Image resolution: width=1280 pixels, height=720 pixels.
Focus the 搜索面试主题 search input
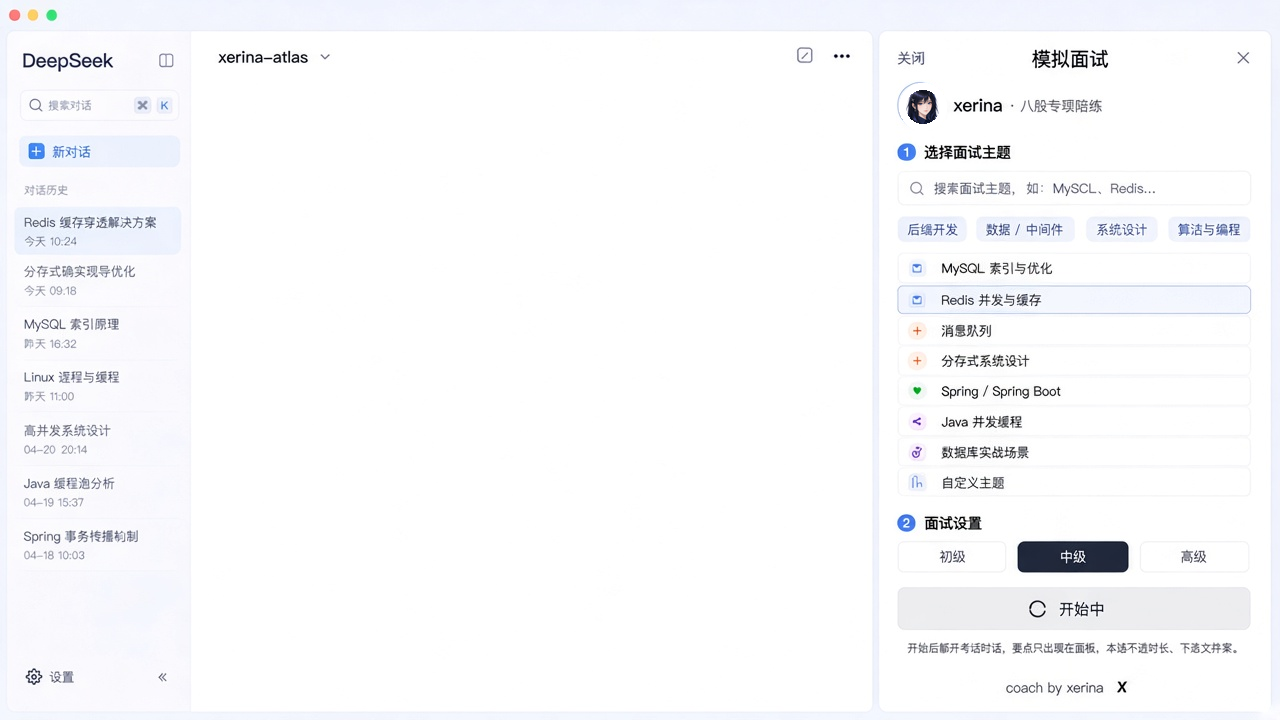point(1074,188)
